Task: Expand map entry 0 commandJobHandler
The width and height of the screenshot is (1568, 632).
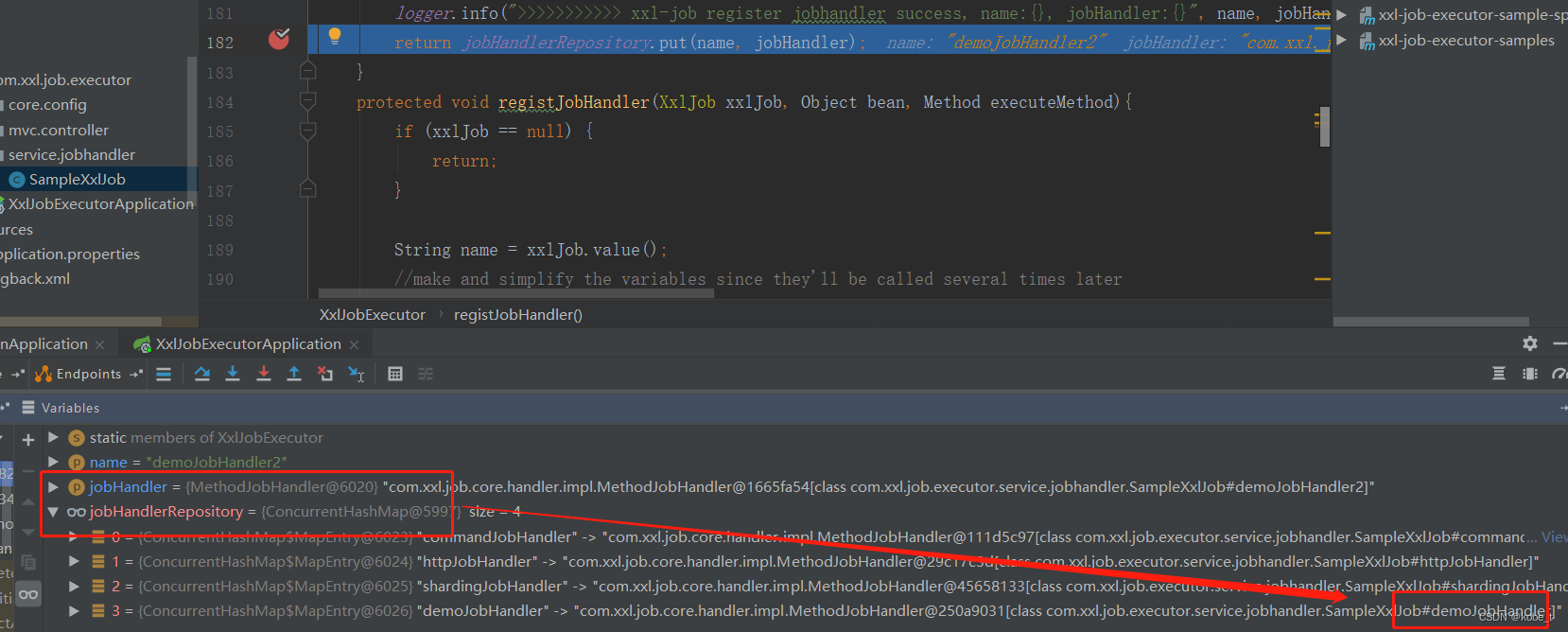Action: click(x=74, y=536)
